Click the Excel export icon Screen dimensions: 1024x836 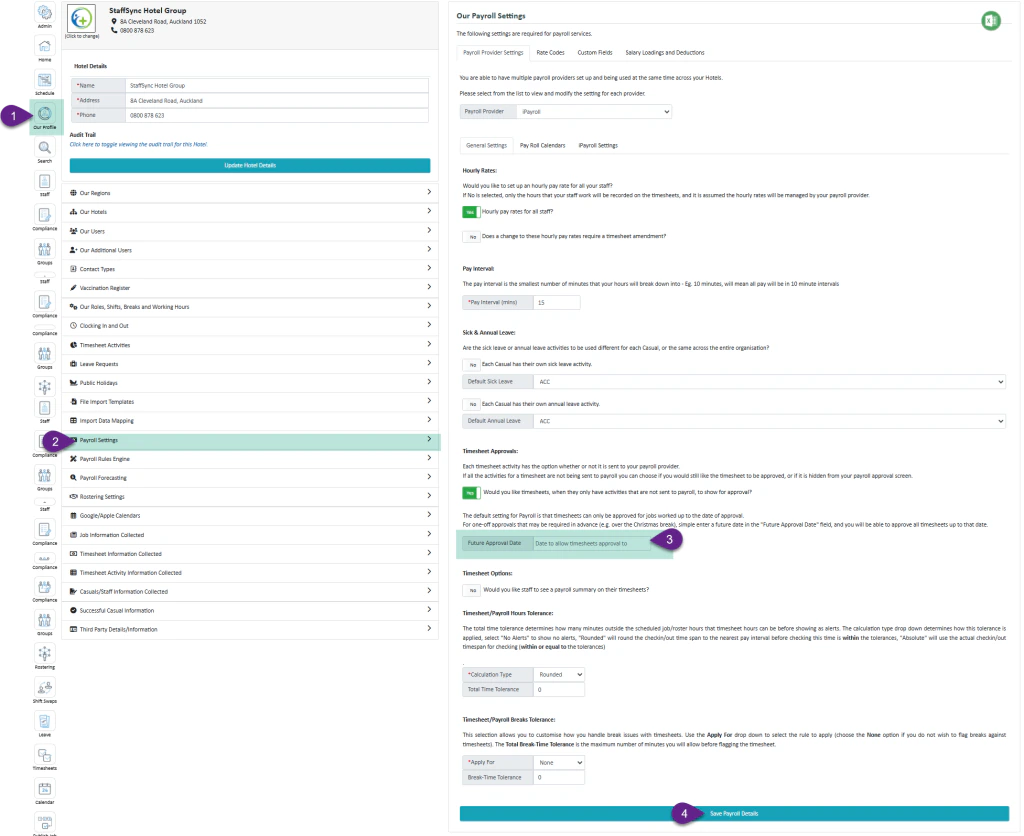click(991, 21)
